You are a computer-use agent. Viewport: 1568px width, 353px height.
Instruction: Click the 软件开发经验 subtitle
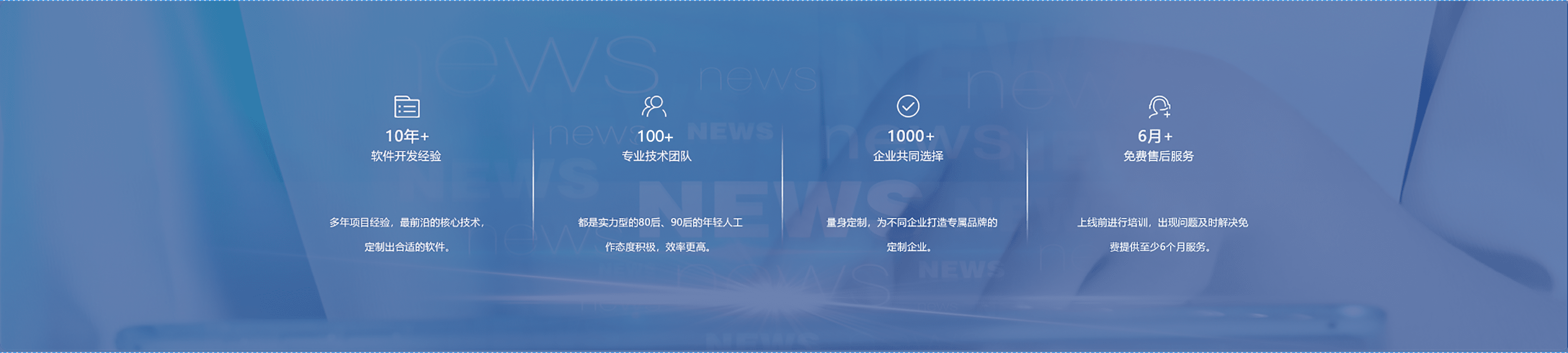click(x=406, y=156)
